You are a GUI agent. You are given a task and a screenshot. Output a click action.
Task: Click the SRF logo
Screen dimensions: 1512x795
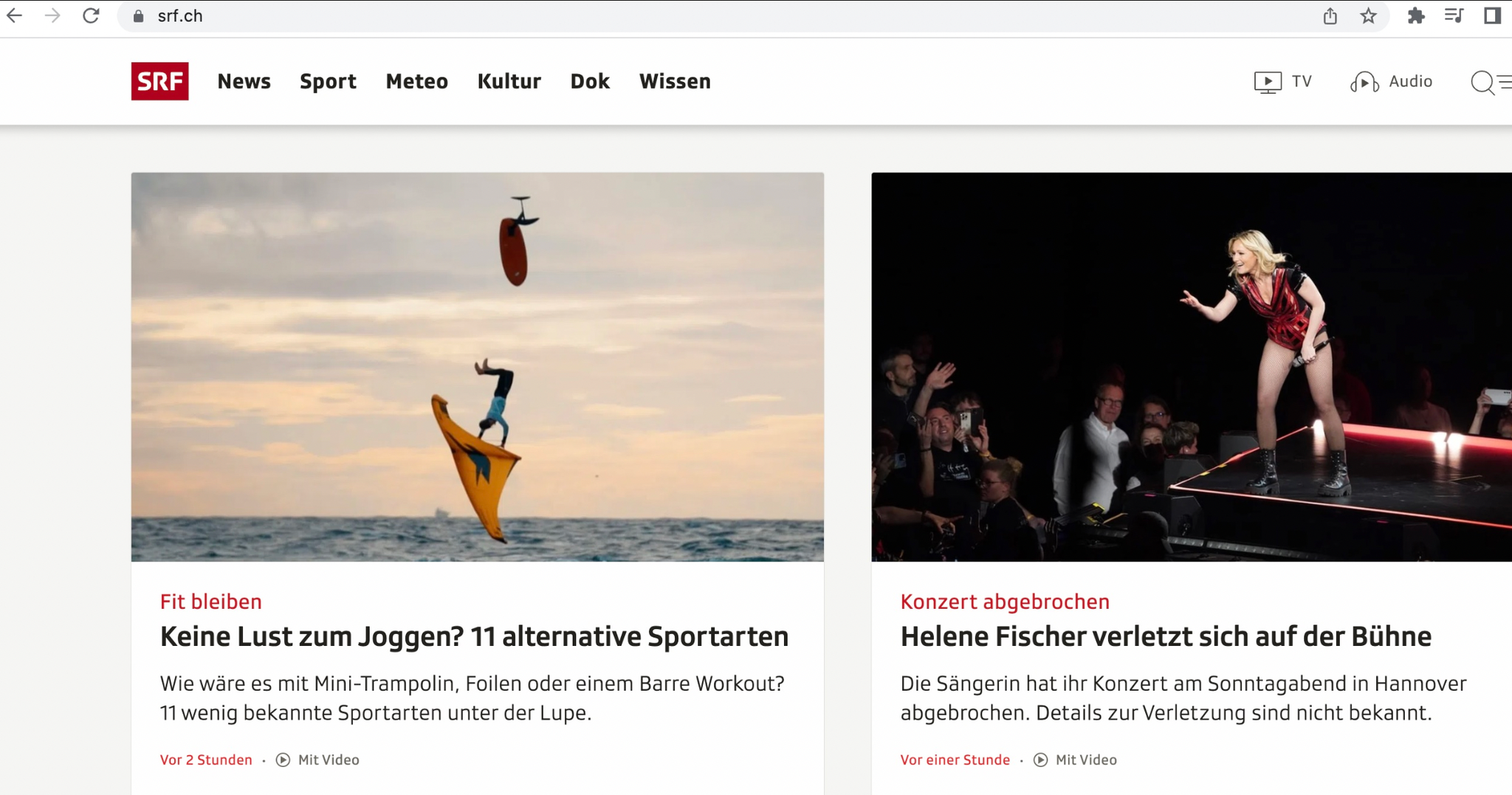click(159, 81)
